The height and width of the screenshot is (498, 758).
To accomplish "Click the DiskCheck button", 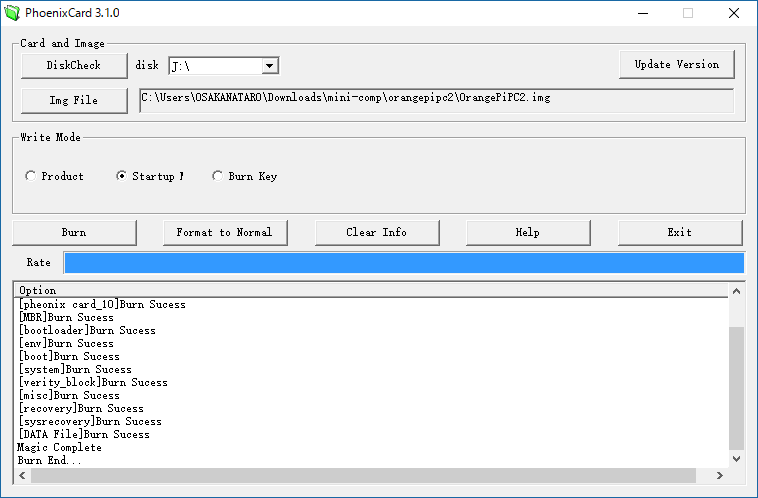I will click(74, 65).
